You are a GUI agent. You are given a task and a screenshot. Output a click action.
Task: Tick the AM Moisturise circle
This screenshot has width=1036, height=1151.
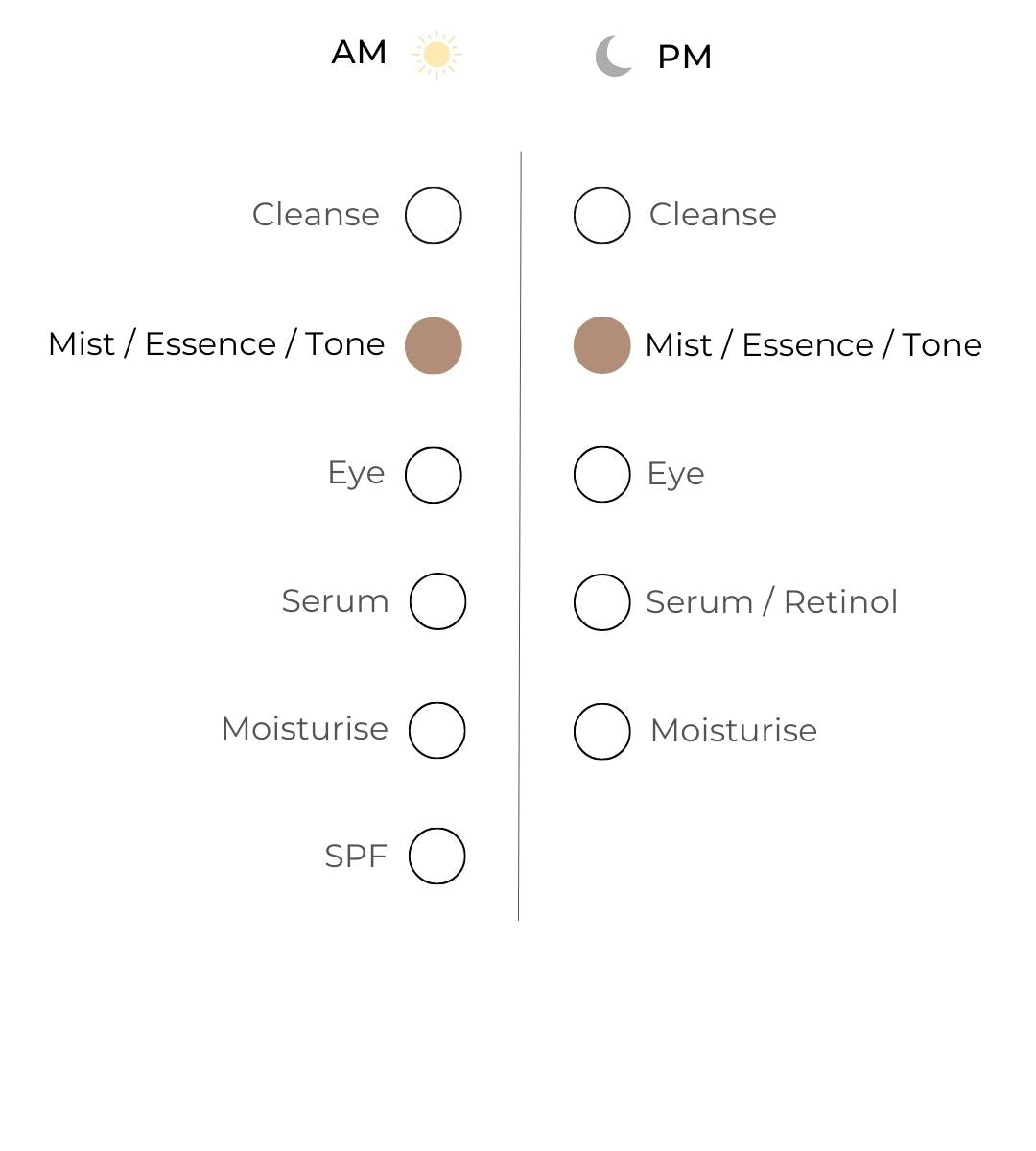pyautogui.click(x=437, y=730)
